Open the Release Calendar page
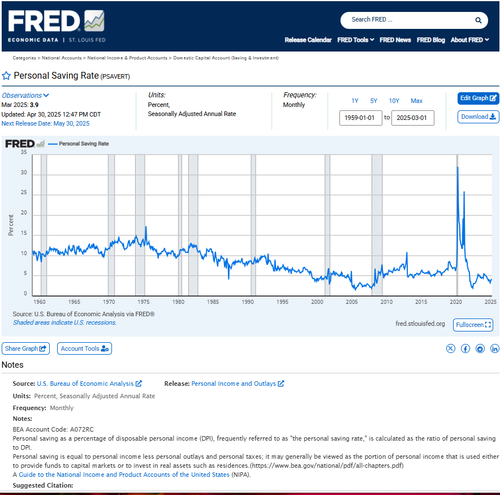Viewport: 500px width, 495px height. pos(308,40)
